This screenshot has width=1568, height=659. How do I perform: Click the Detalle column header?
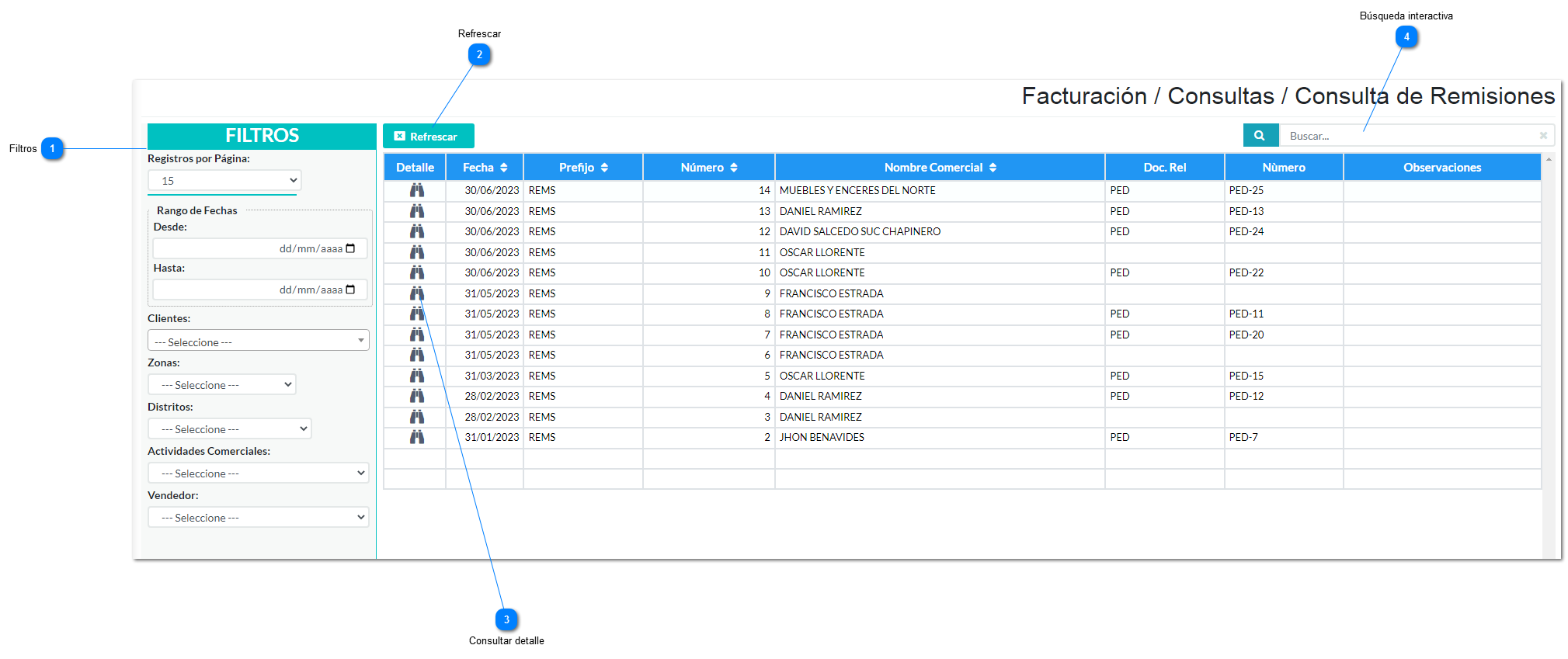click(x=415, y=168)
